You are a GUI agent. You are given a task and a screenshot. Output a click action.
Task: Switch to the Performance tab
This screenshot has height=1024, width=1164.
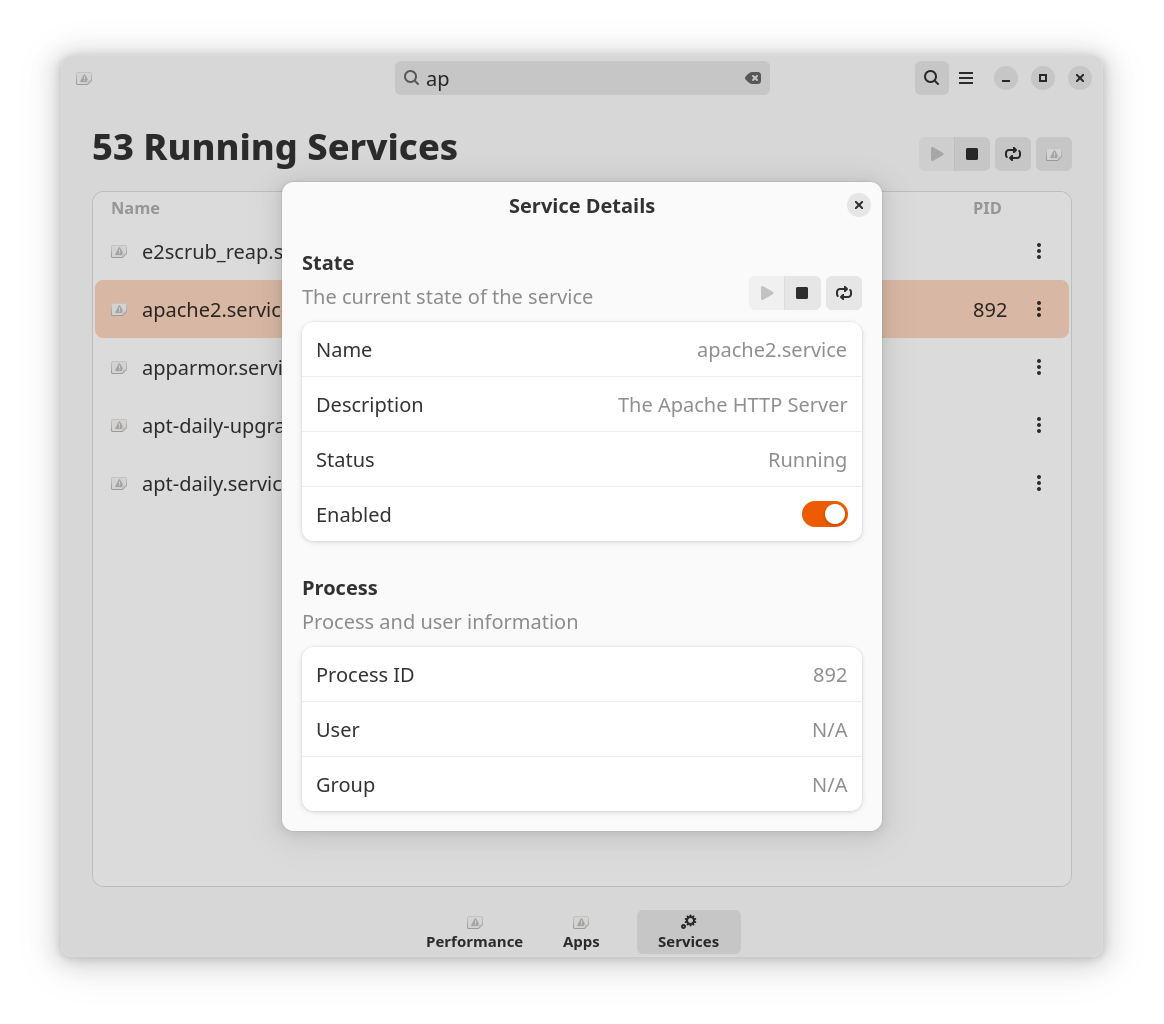[474, 932]
